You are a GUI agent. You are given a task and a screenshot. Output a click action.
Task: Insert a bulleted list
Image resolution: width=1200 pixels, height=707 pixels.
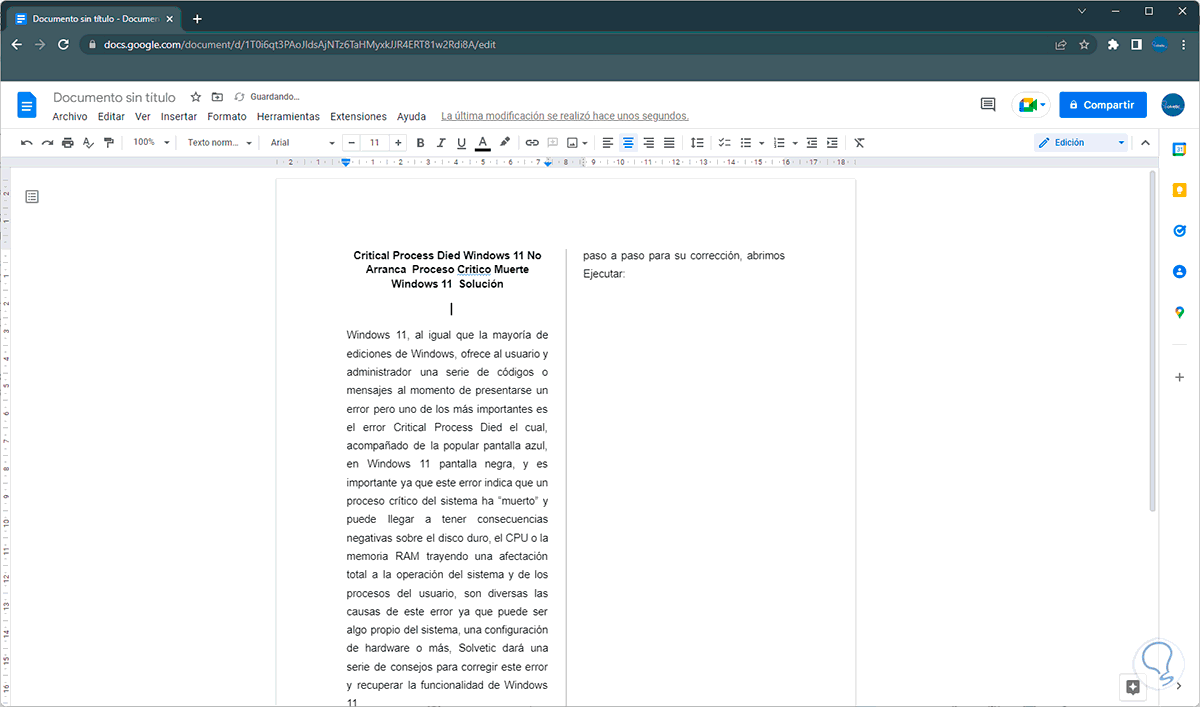tap(746, 143)
